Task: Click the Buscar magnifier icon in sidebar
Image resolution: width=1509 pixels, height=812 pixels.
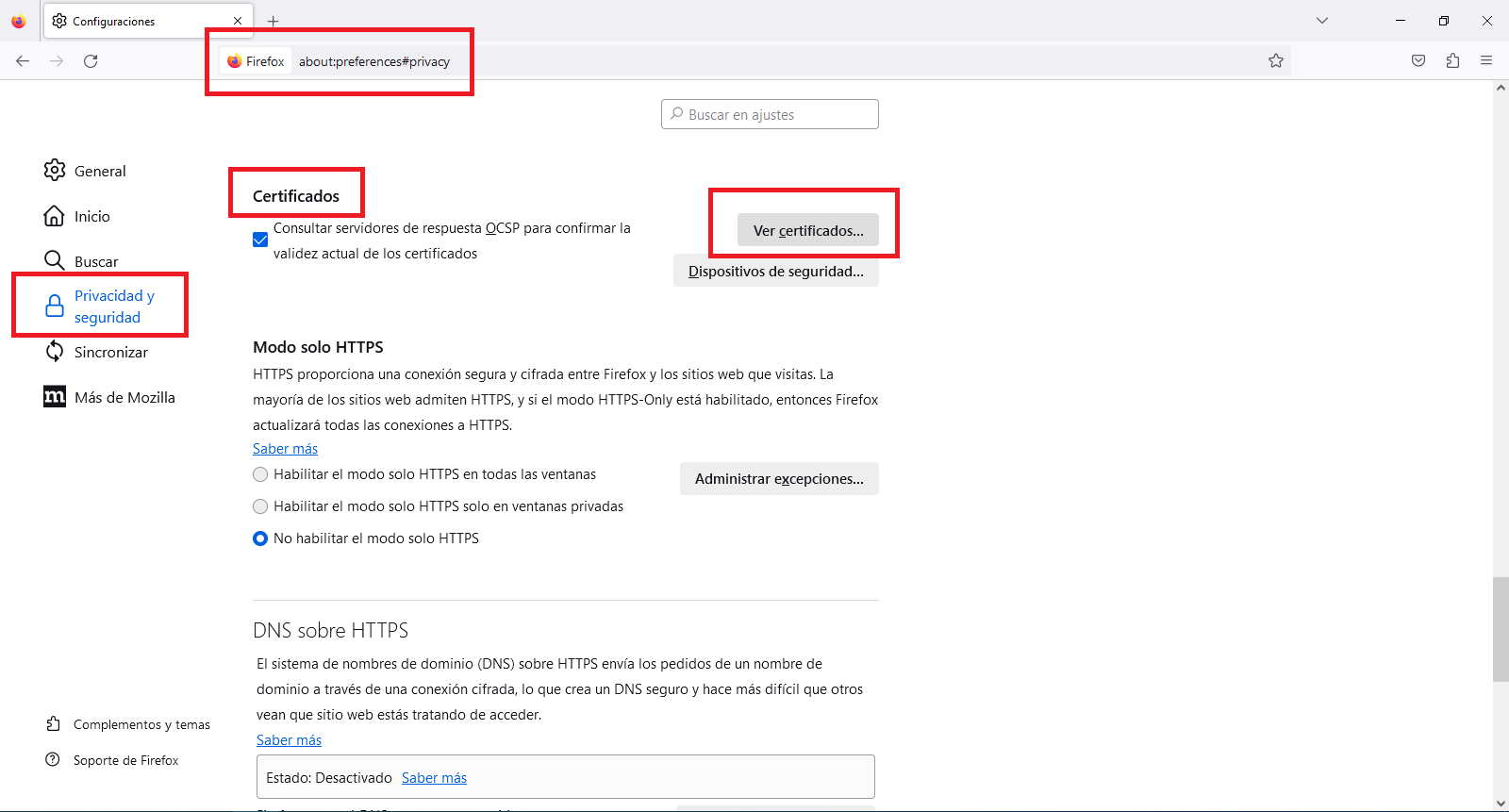Action: (55, 261)
